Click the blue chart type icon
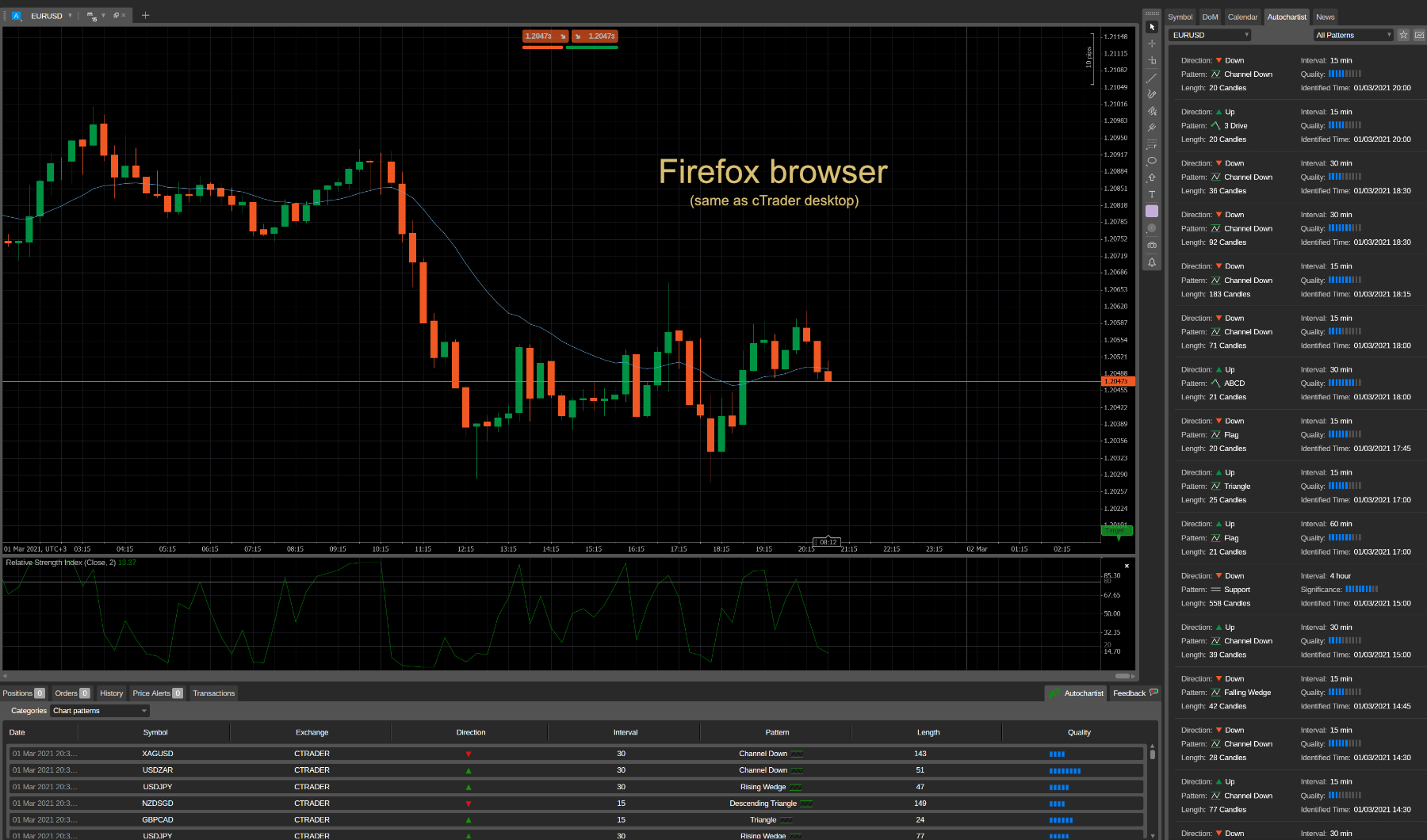Viewport: 1427px width, 840px height. (17, 16)
